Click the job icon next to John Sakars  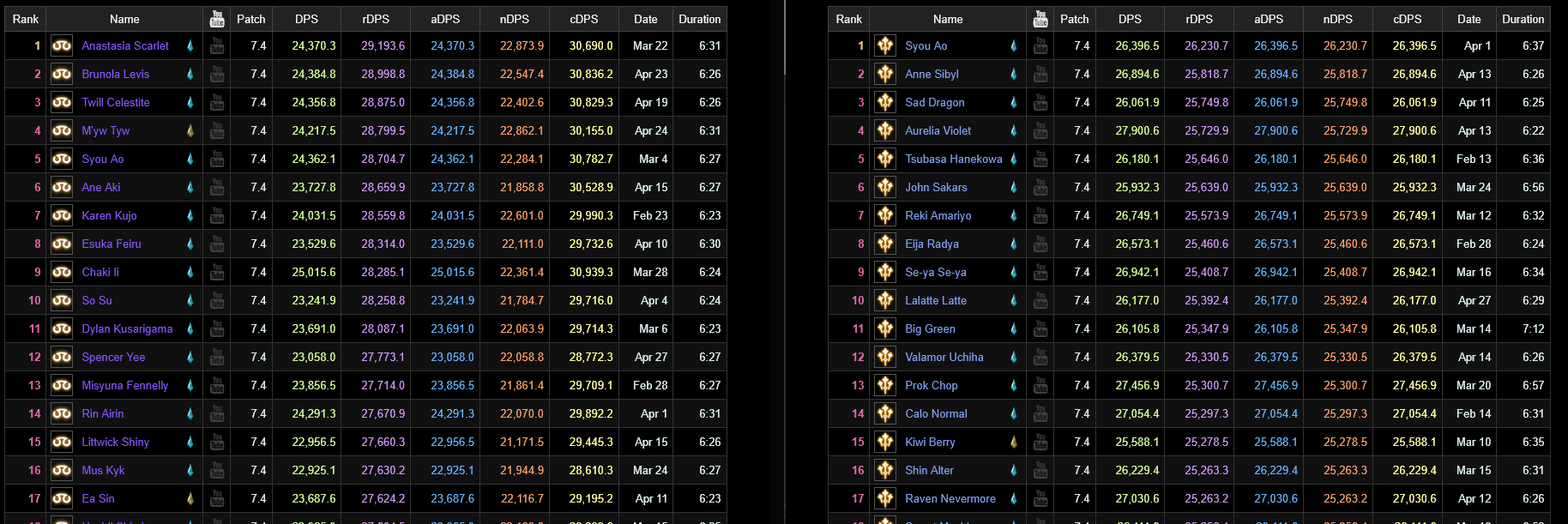coord(885,187)
